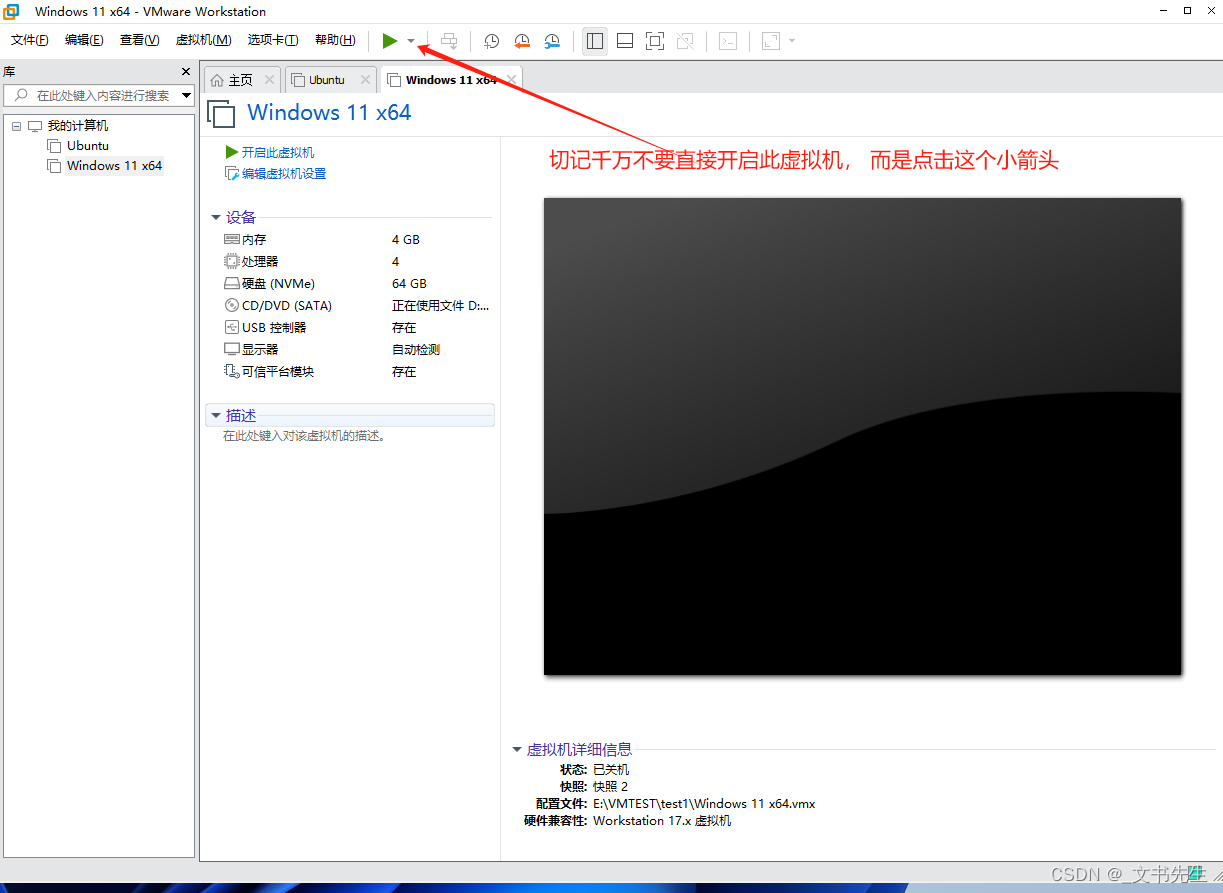
Task: Collapse the 我的计算机 tree node
Action: (x=16, y=126)
